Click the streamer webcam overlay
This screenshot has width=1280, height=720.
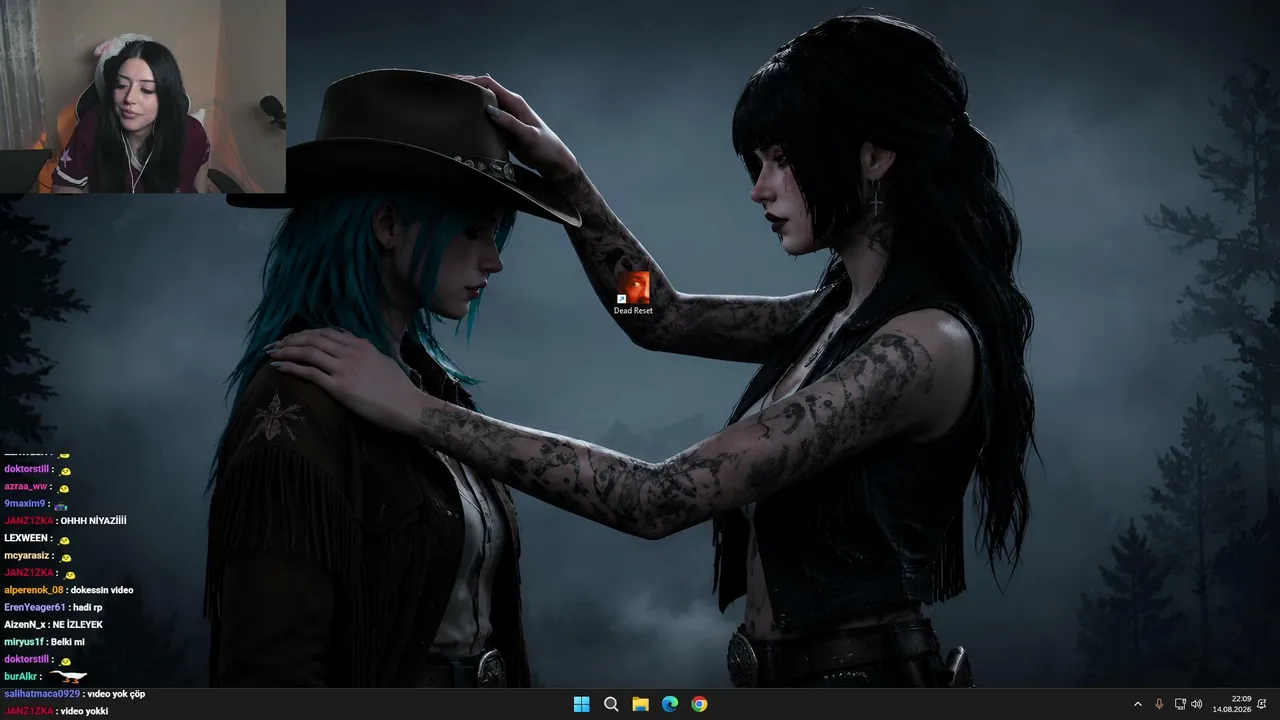tap(143, 96)
